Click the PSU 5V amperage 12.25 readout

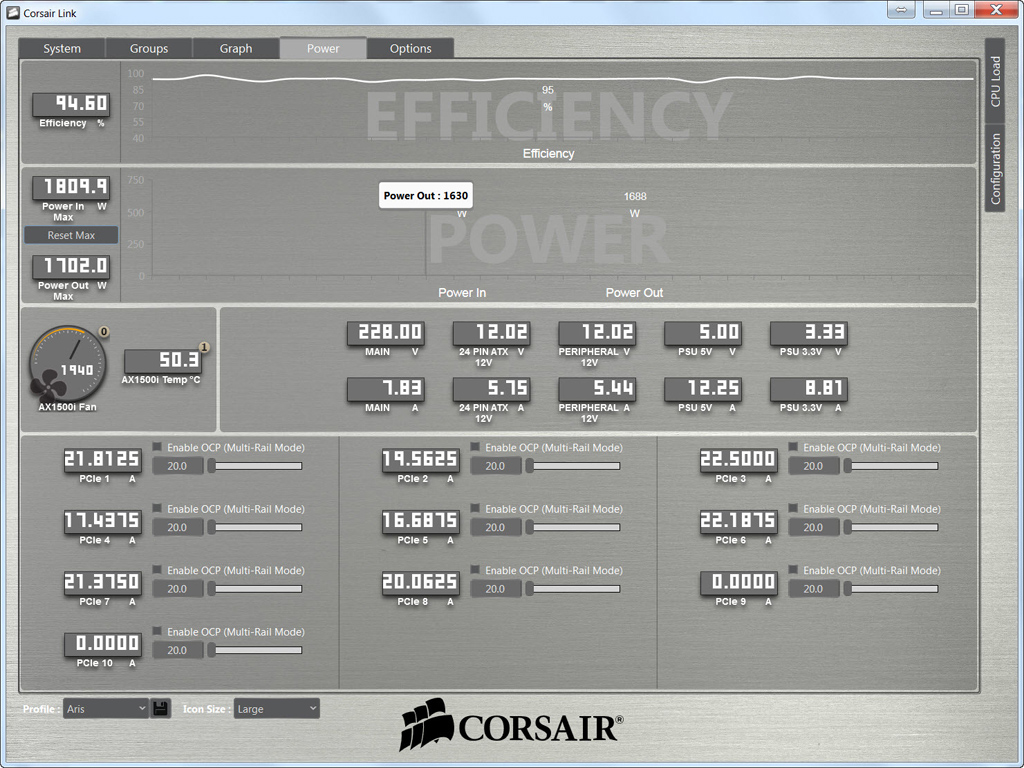click(703, 389)
